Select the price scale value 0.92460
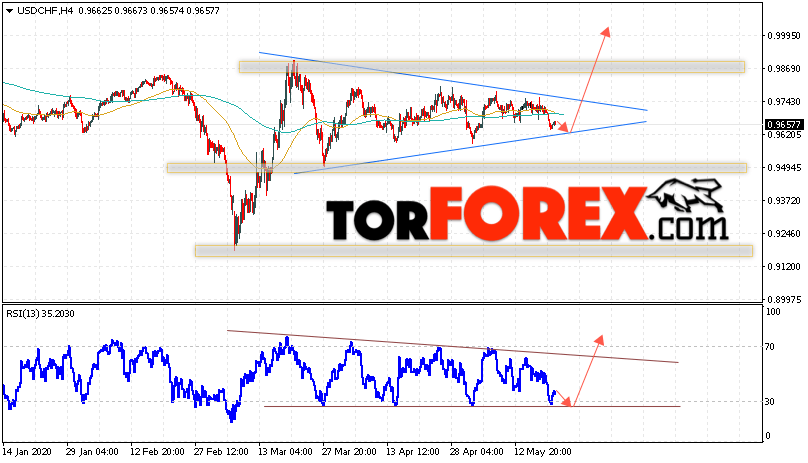The height and width of the screenshot is (463, 808). [784, 234]
